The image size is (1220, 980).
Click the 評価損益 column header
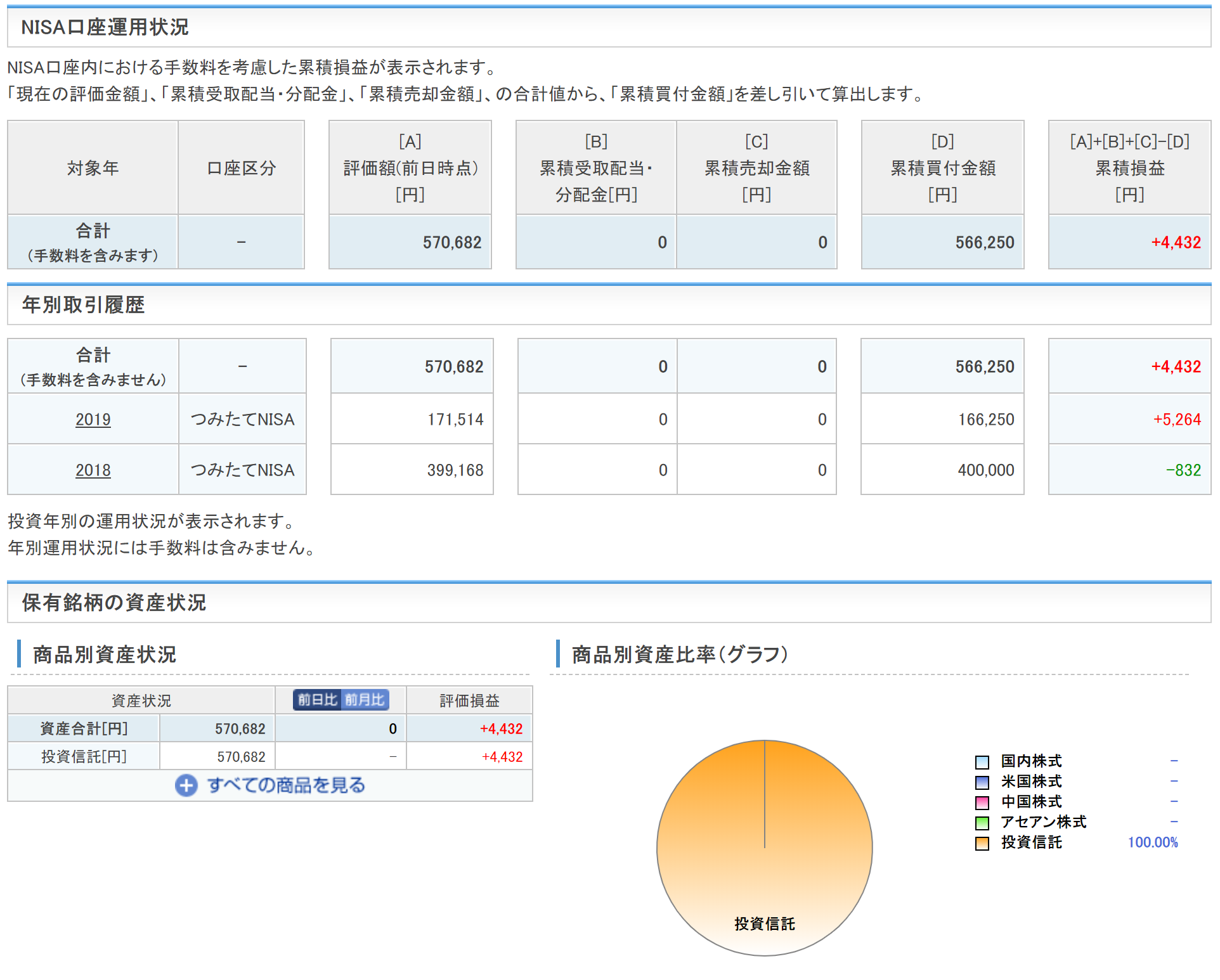pyautogui.click(x=469, y=700)
